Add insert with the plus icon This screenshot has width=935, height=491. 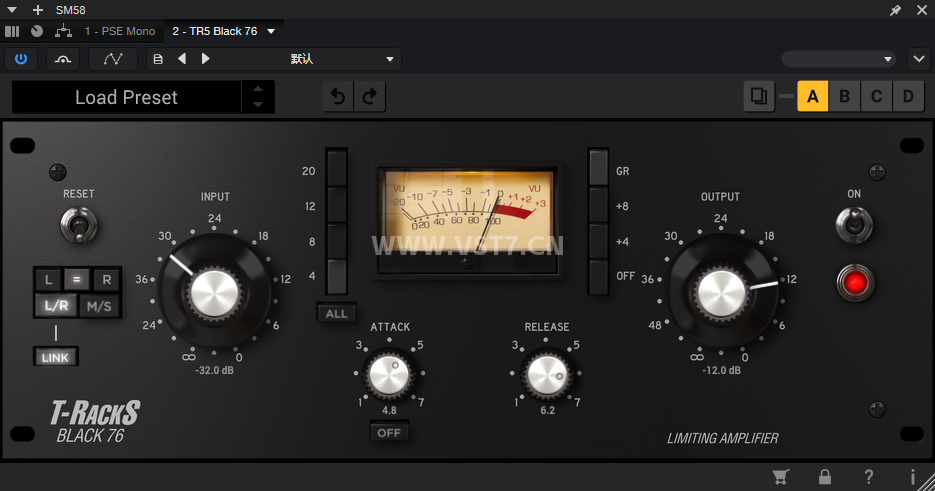(x=38, y=10)
